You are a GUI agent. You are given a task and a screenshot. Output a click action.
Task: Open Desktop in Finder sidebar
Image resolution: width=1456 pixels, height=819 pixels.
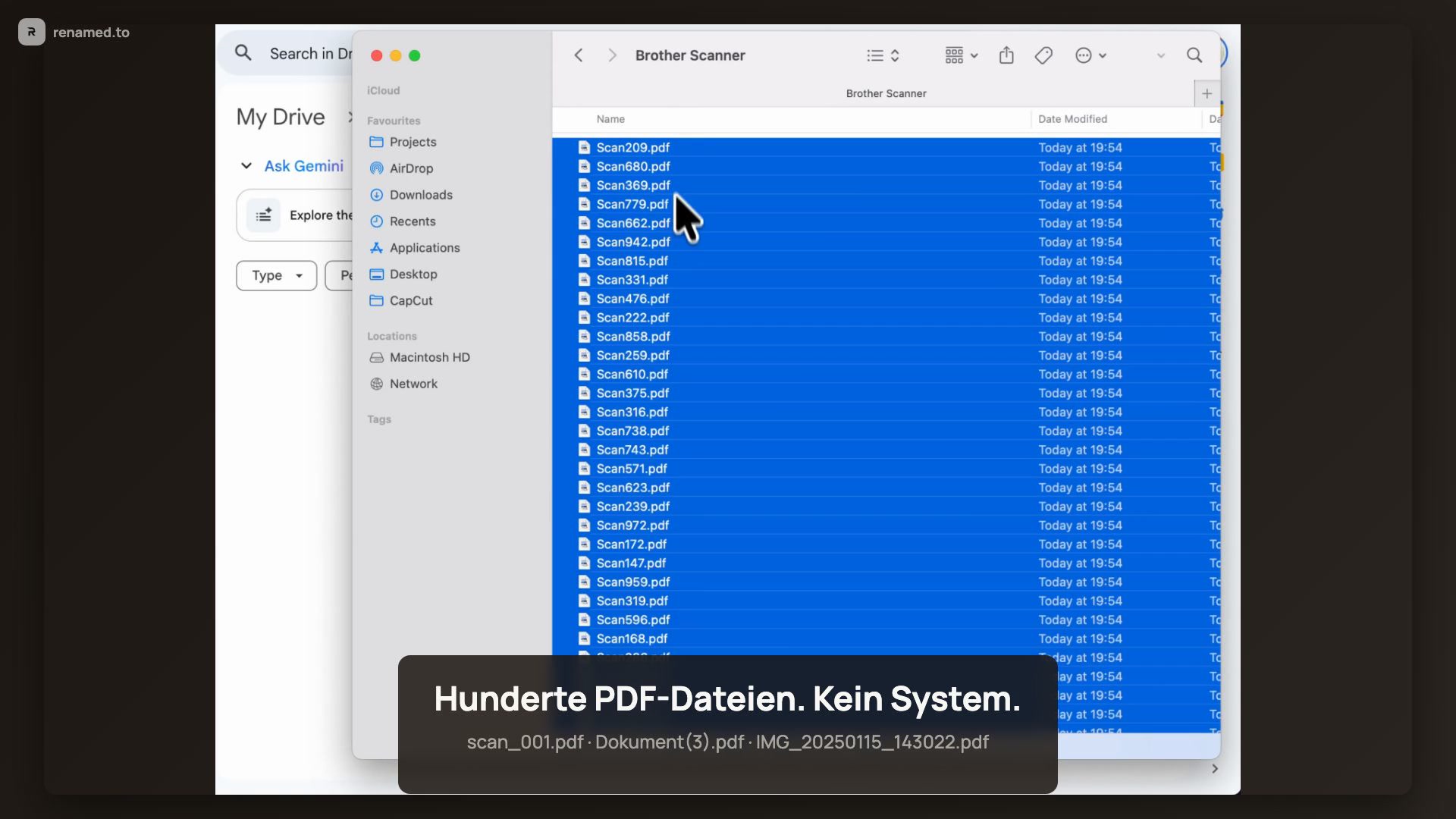tap(403, 275)
